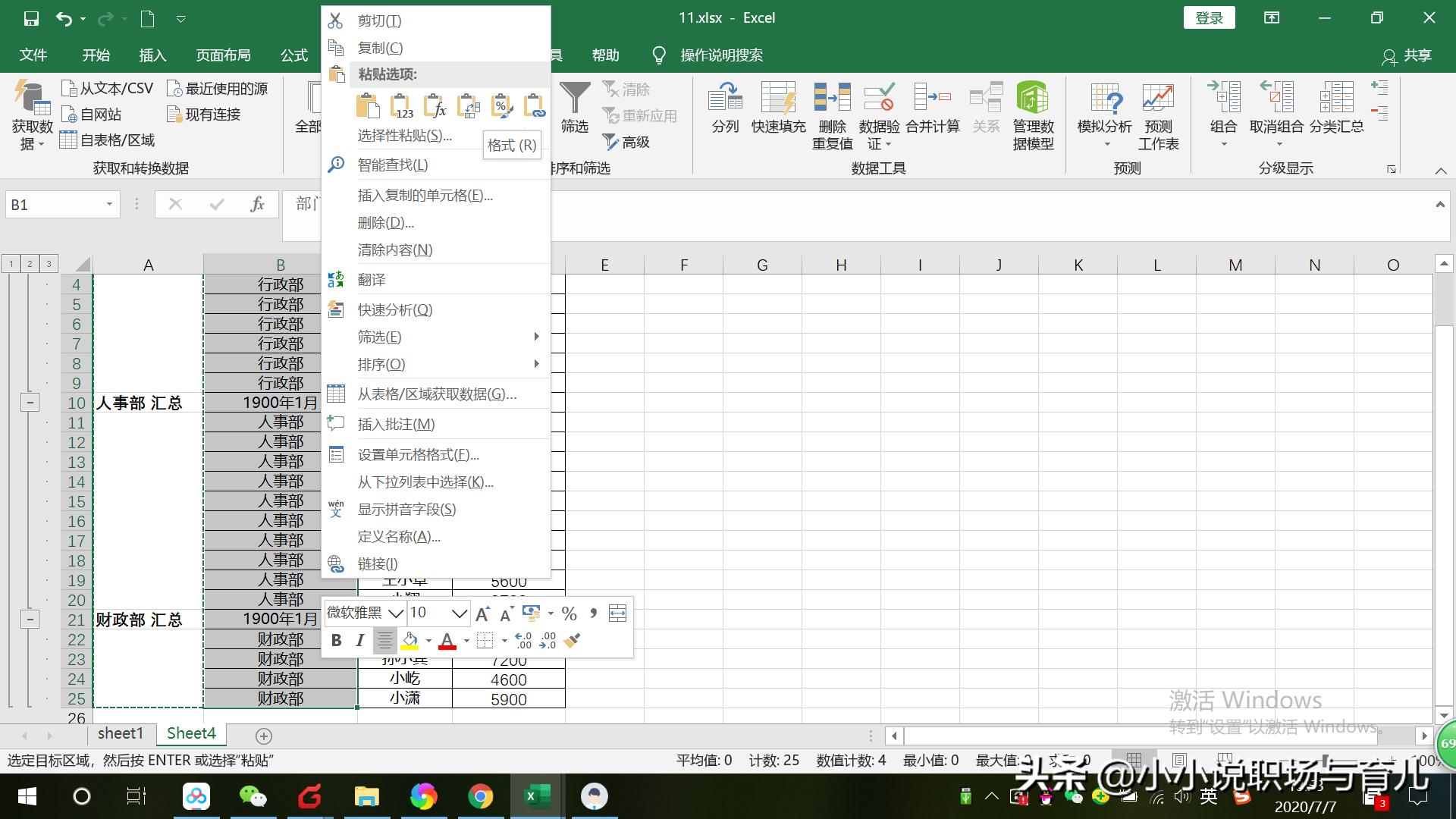Toggle bold in the mini toolbar
The width and height of the screenshot is (1456, 819).
point(336,641)
